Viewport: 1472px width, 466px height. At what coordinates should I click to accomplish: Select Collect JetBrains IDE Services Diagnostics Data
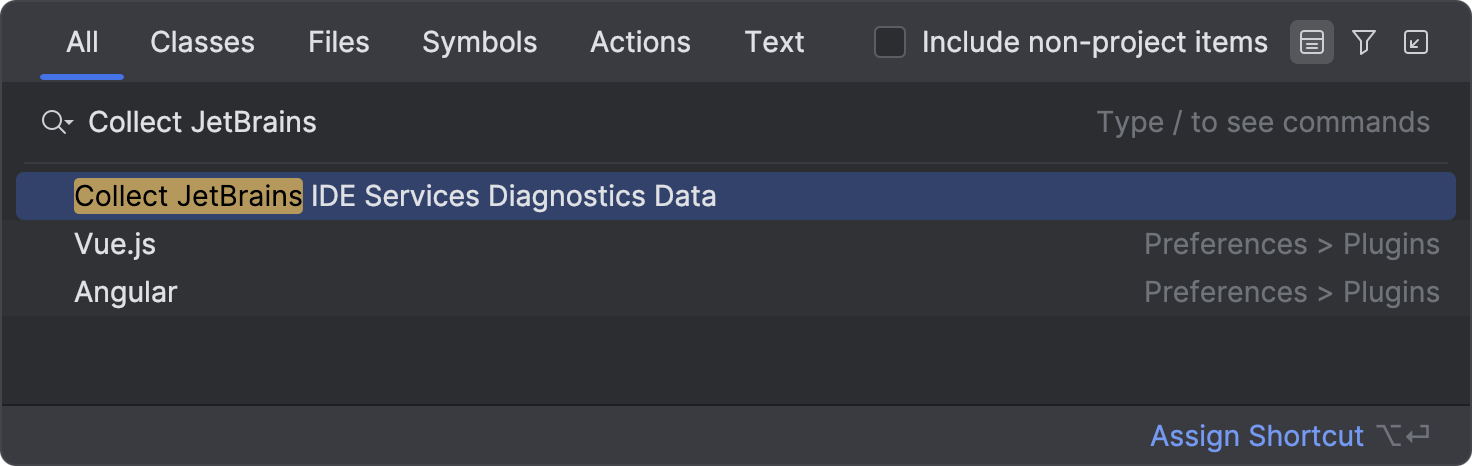pos(736,196)
